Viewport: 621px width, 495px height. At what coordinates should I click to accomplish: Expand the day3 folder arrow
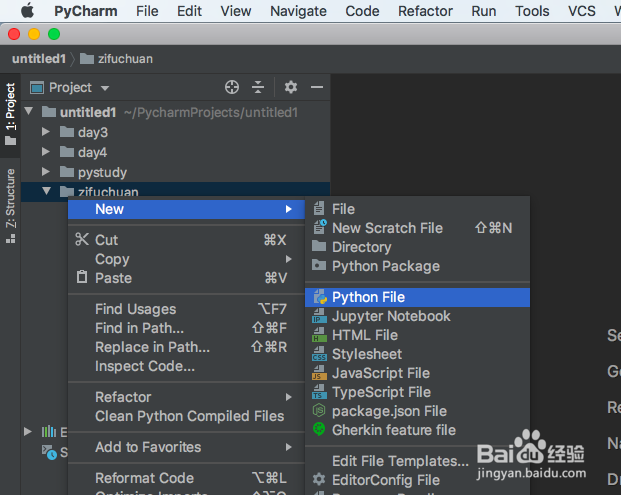point(46,131)
